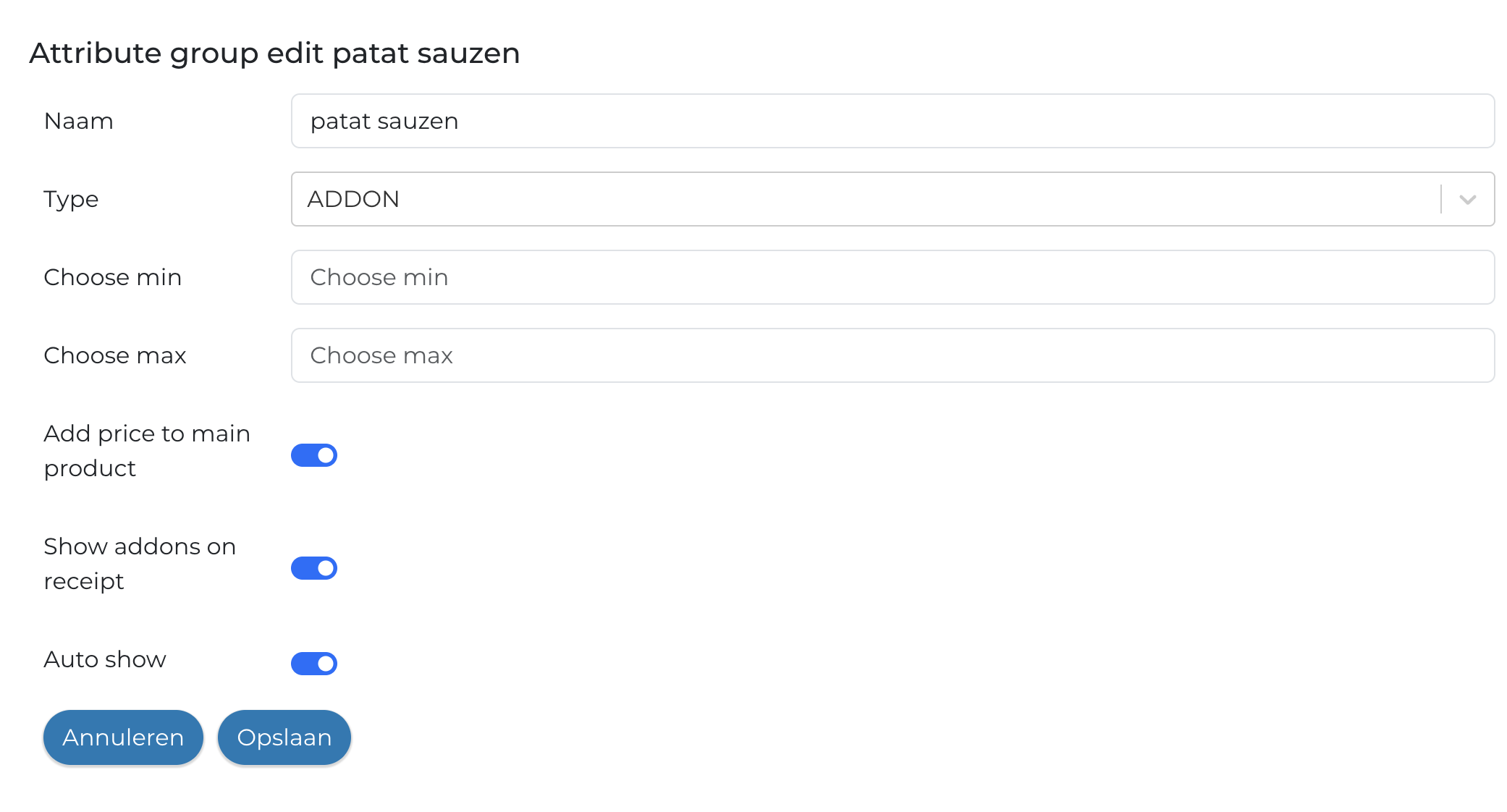Click the 'Choose min' label
This screenshot has width=1507, height=812.
pos(112,277)
